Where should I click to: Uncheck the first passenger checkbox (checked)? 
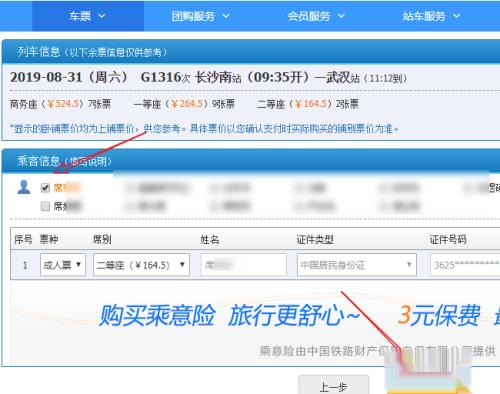[x=45, y=188]
